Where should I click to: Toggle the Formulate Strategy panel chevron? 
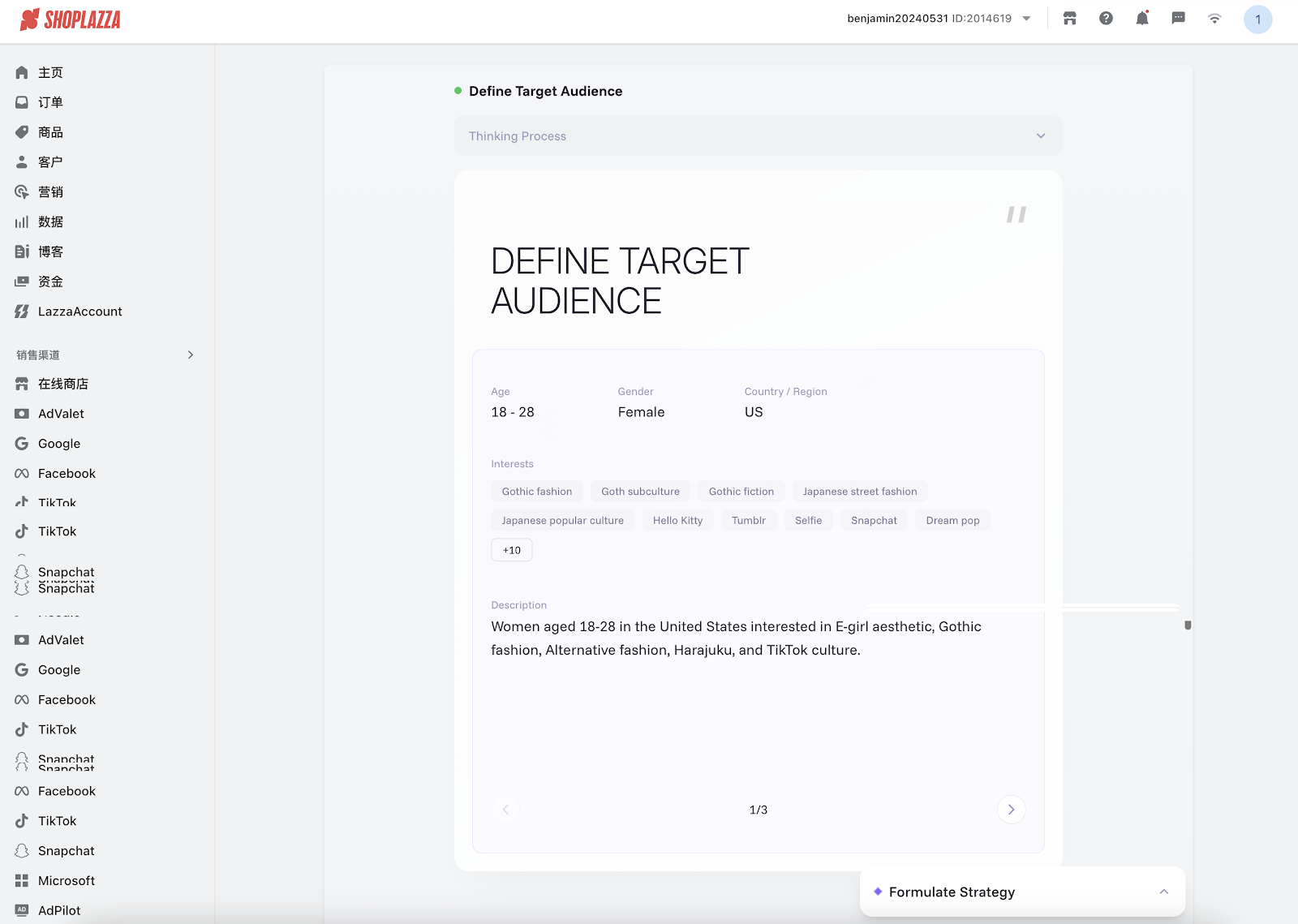(1163, 892)
